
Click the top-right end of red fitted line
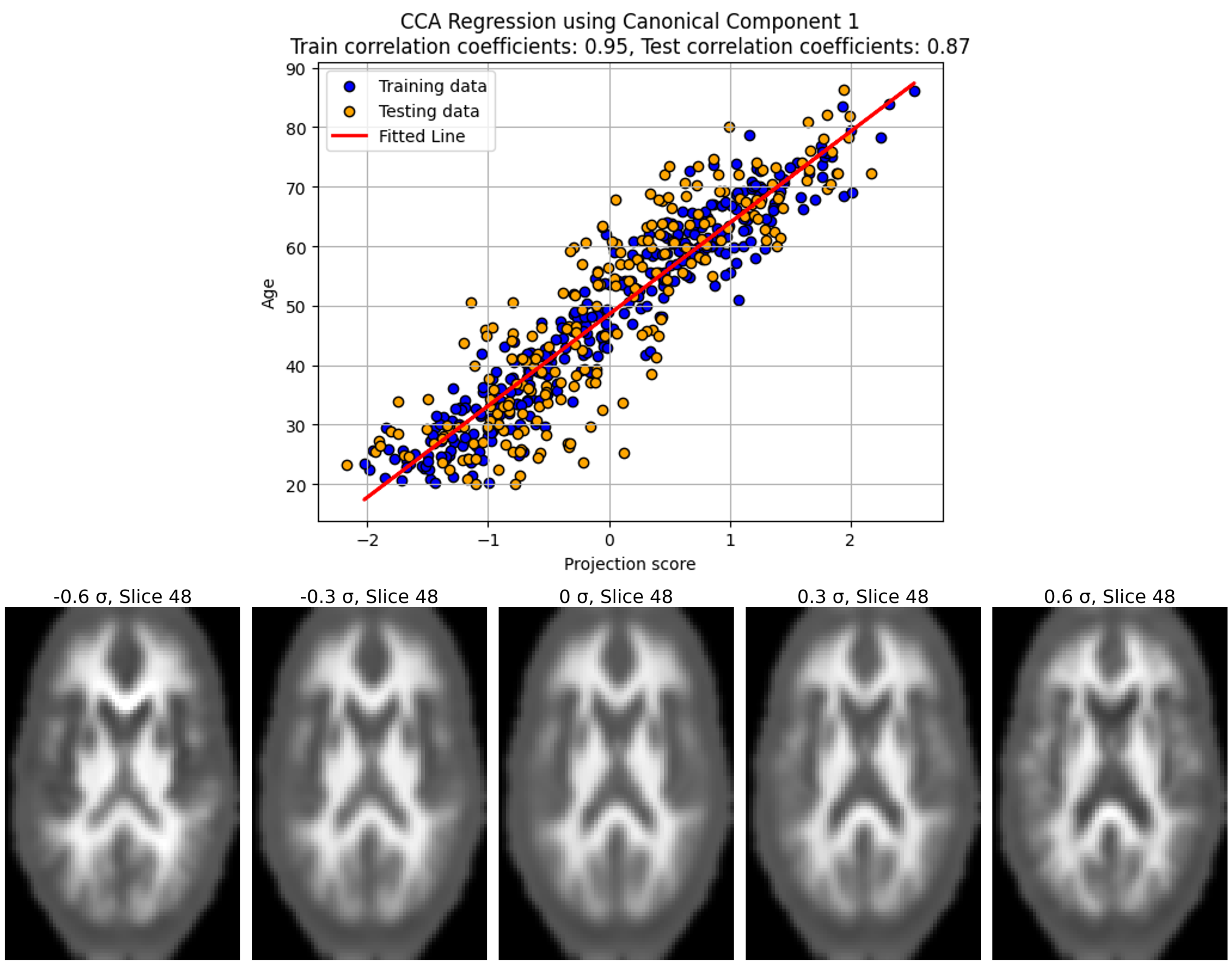click(913, 84)
